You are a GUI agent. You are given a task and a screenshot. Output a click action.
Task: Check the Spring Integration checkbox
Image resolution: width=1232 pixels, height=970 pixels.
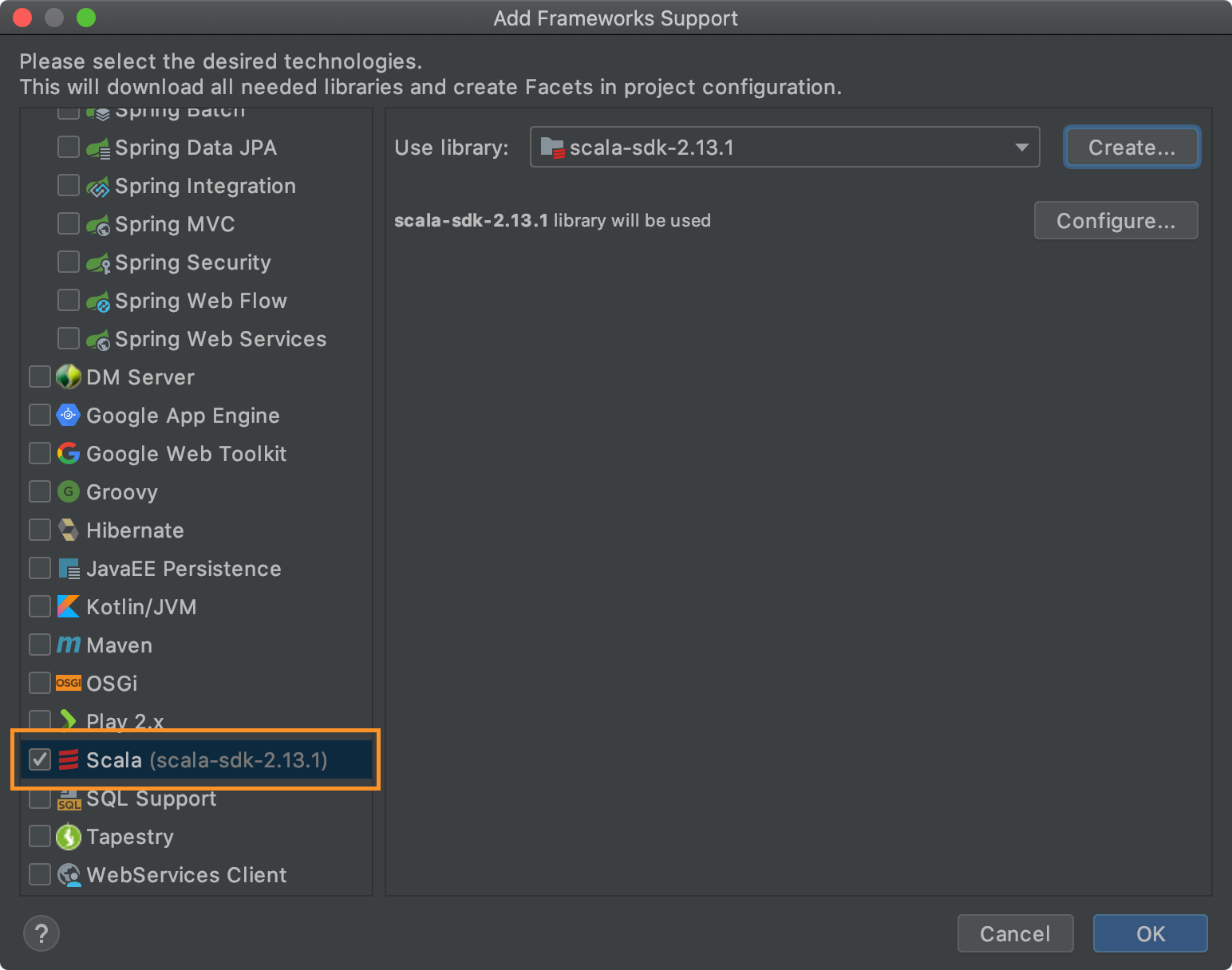pos(69,185)
